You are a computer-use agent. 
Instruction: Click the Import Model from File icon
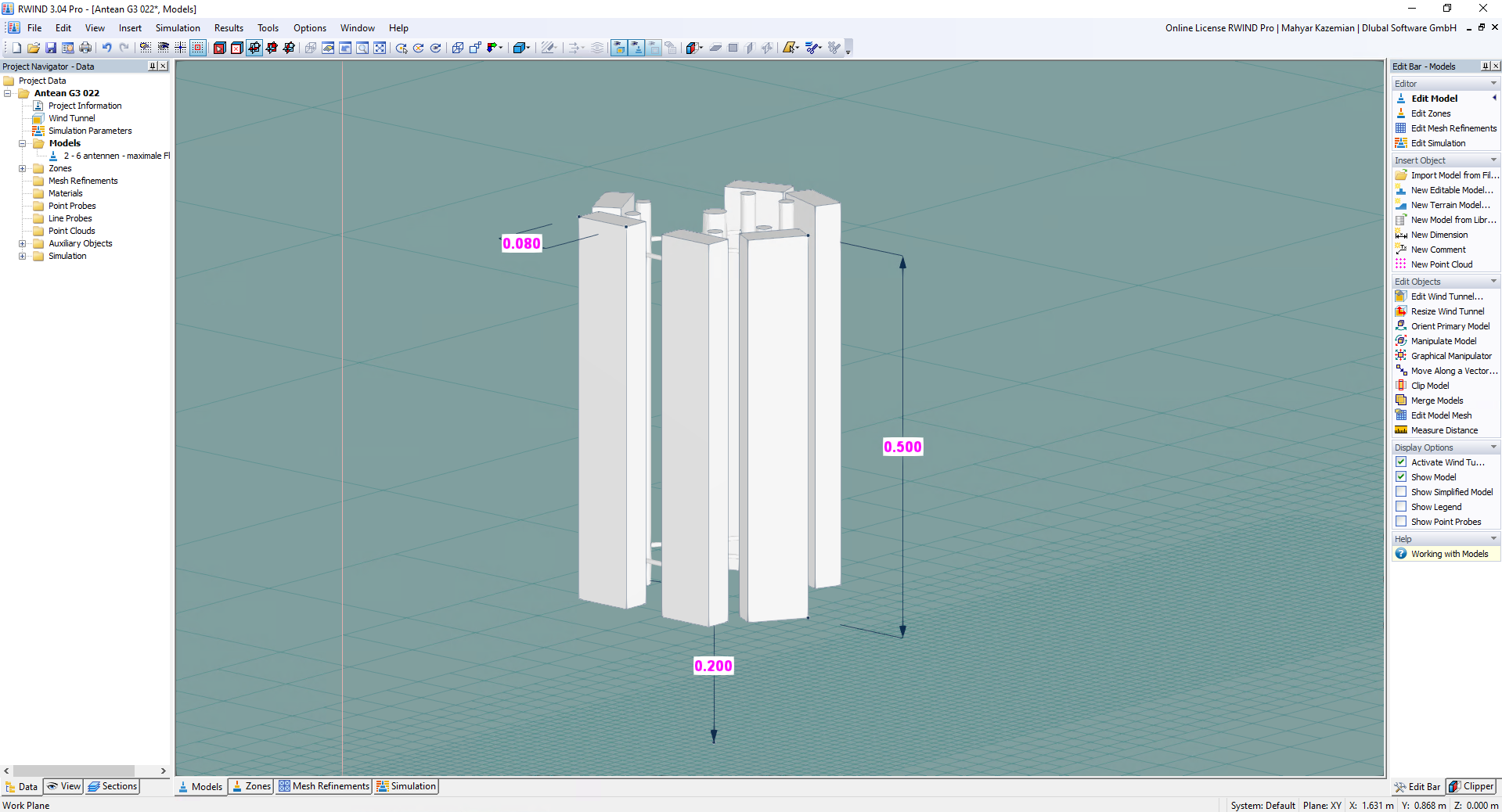[1401, 175]
